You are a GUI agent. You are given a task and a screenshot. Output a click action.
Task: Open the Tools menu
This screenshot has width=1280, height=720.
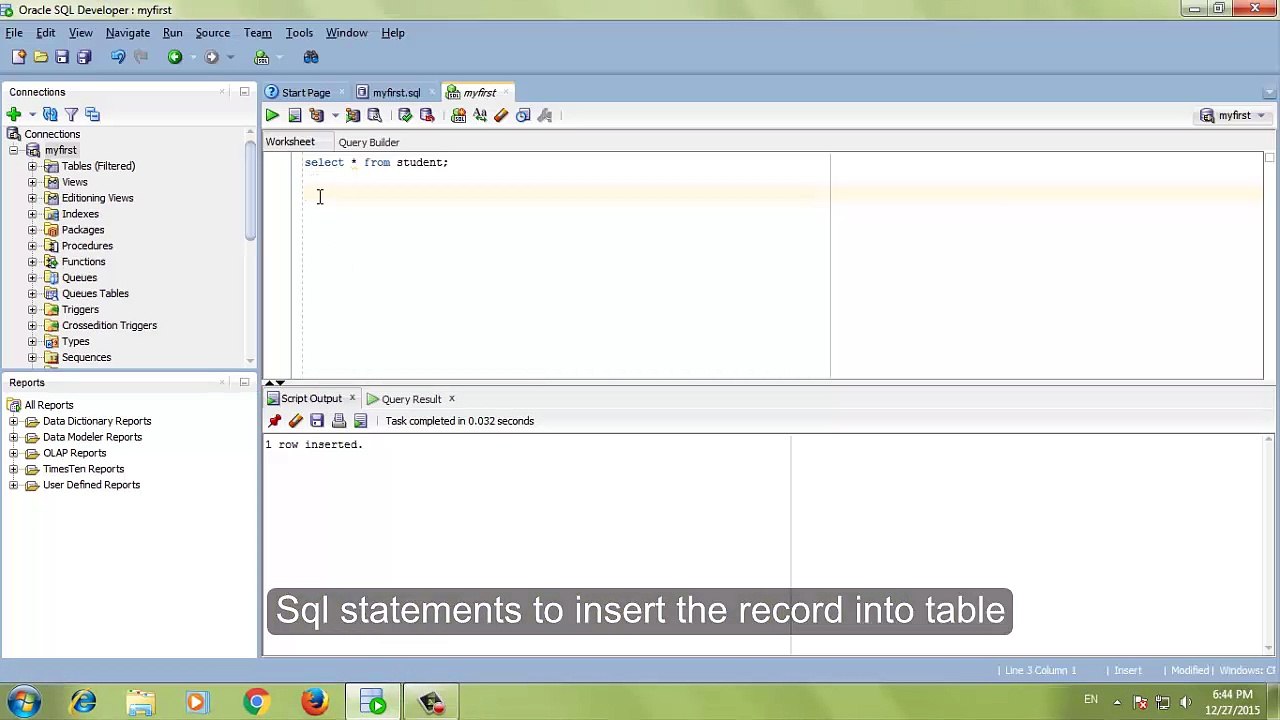(299, 33)
